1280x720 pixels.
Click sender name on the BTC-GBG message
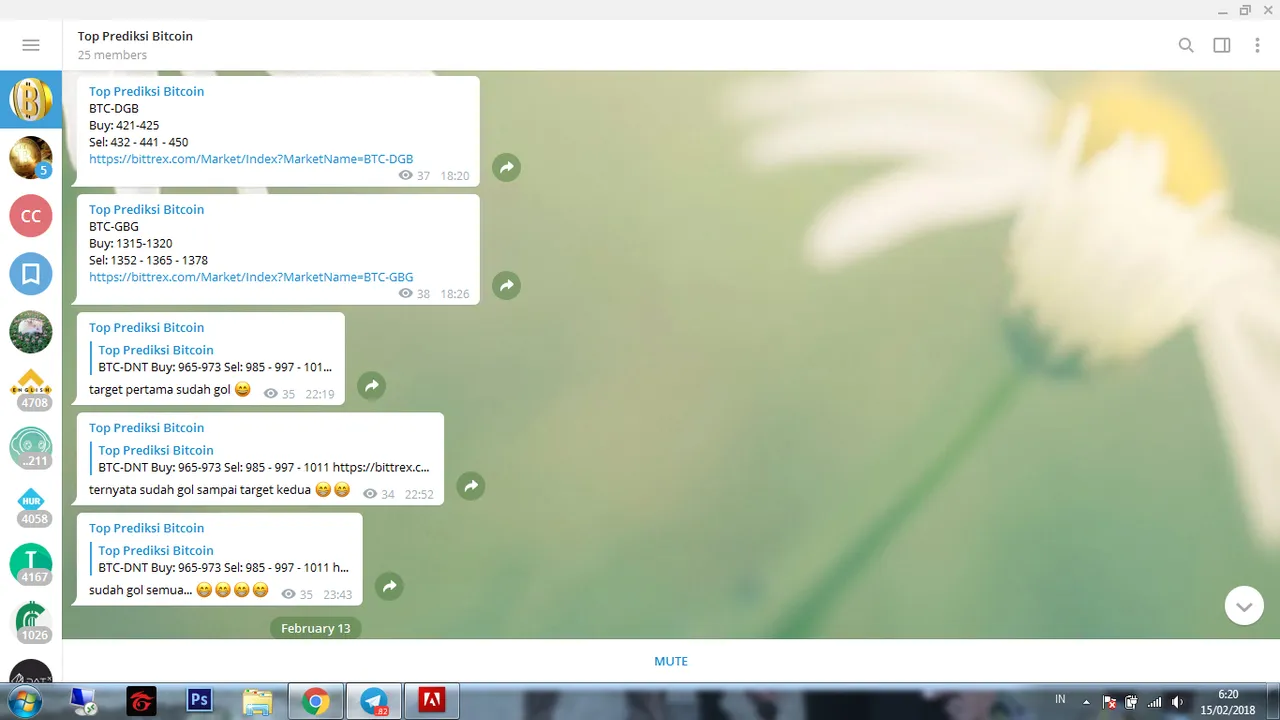146,209
